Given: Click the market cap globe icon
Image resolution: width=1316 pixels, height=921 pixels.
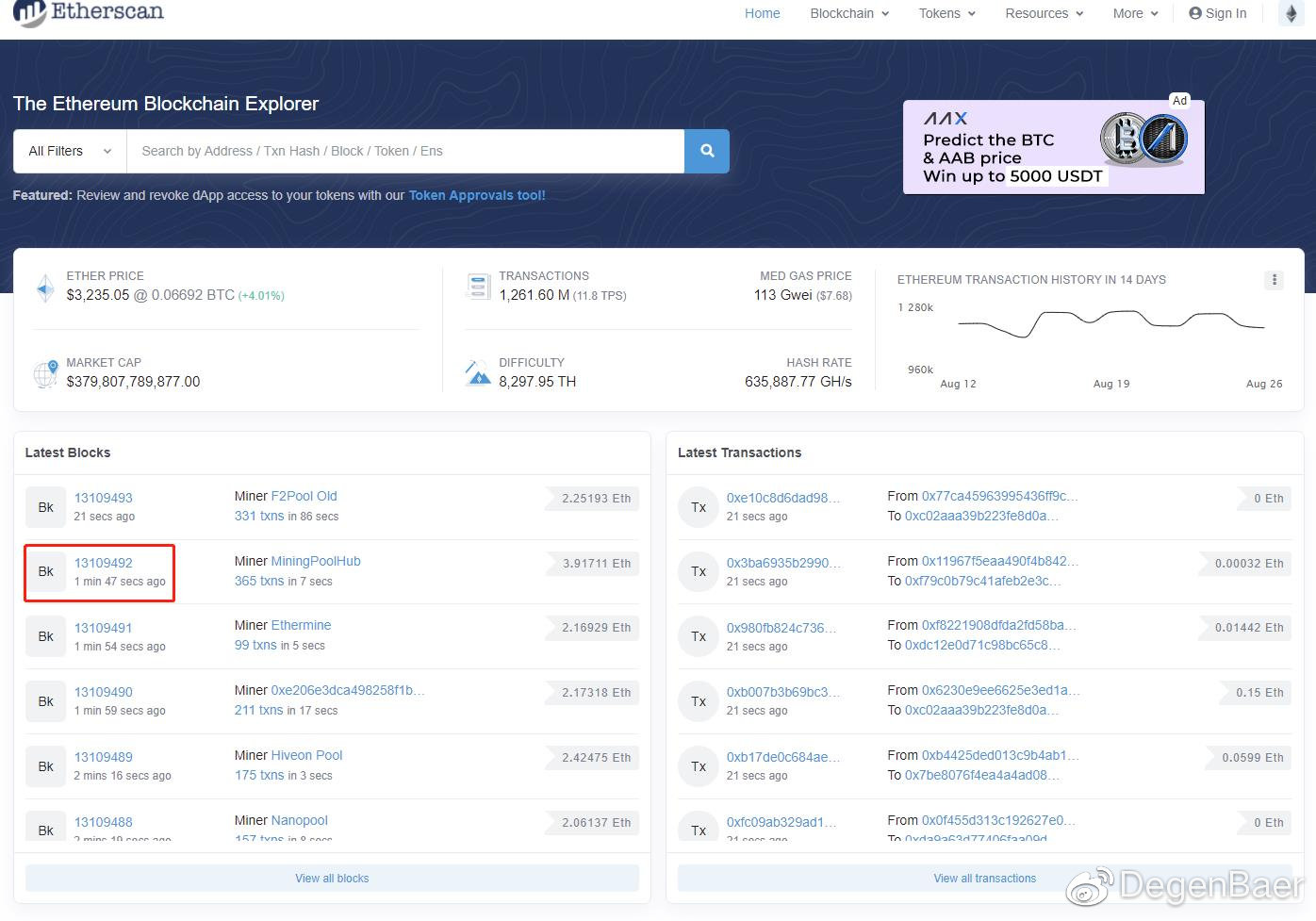Looking at the screenshot, I should pyautogui.click(x=45, y=374).
